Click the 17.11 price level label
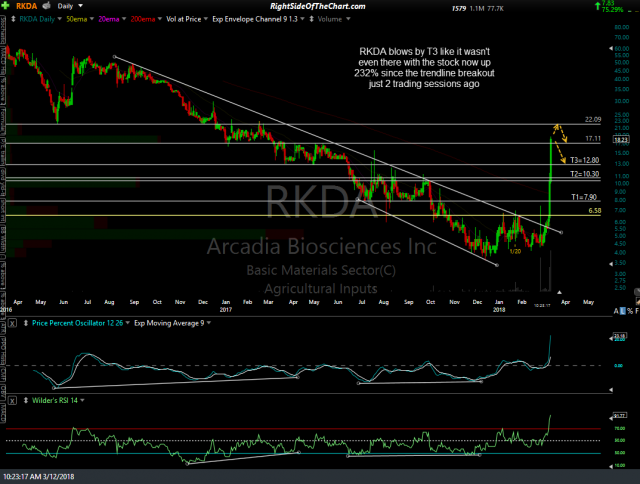640x484 pixels. [x=593, y=139]
